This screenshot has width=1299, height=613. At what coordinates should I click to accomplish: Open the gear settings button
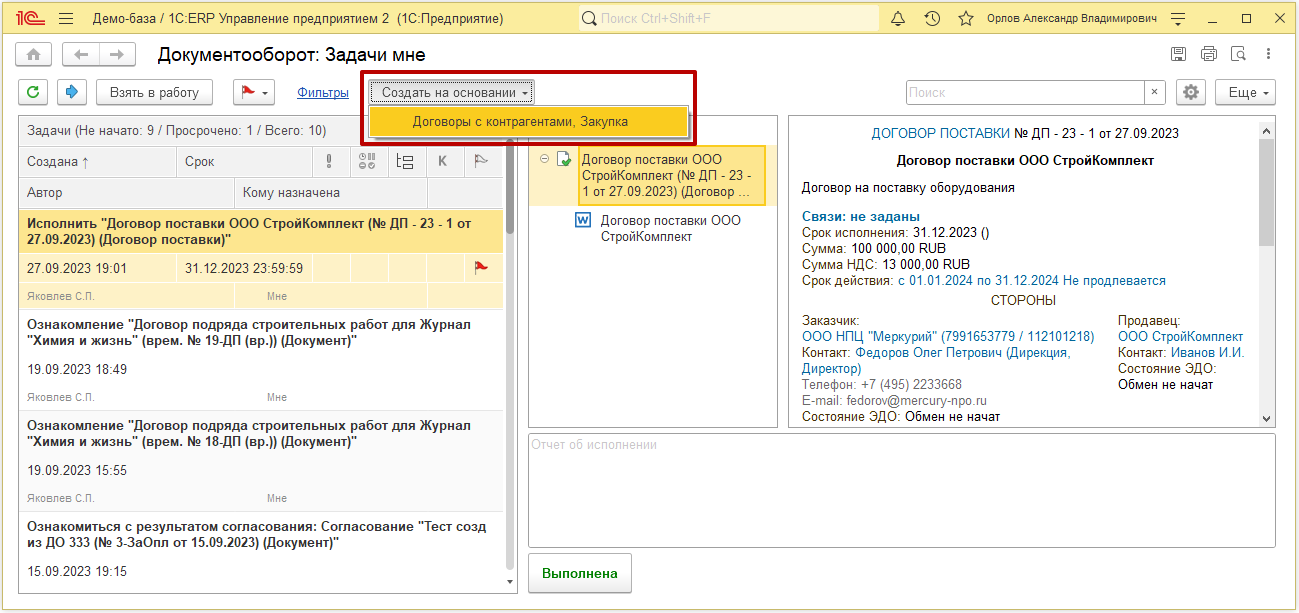(1190, 92)
